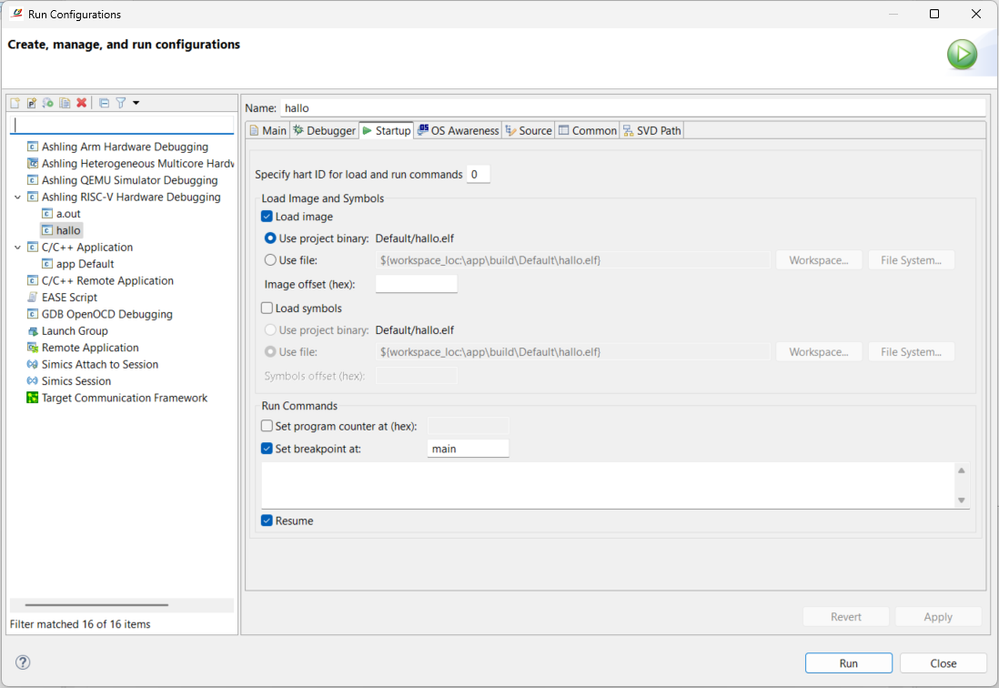Click the Set breakpoint at field containing main

468,449
